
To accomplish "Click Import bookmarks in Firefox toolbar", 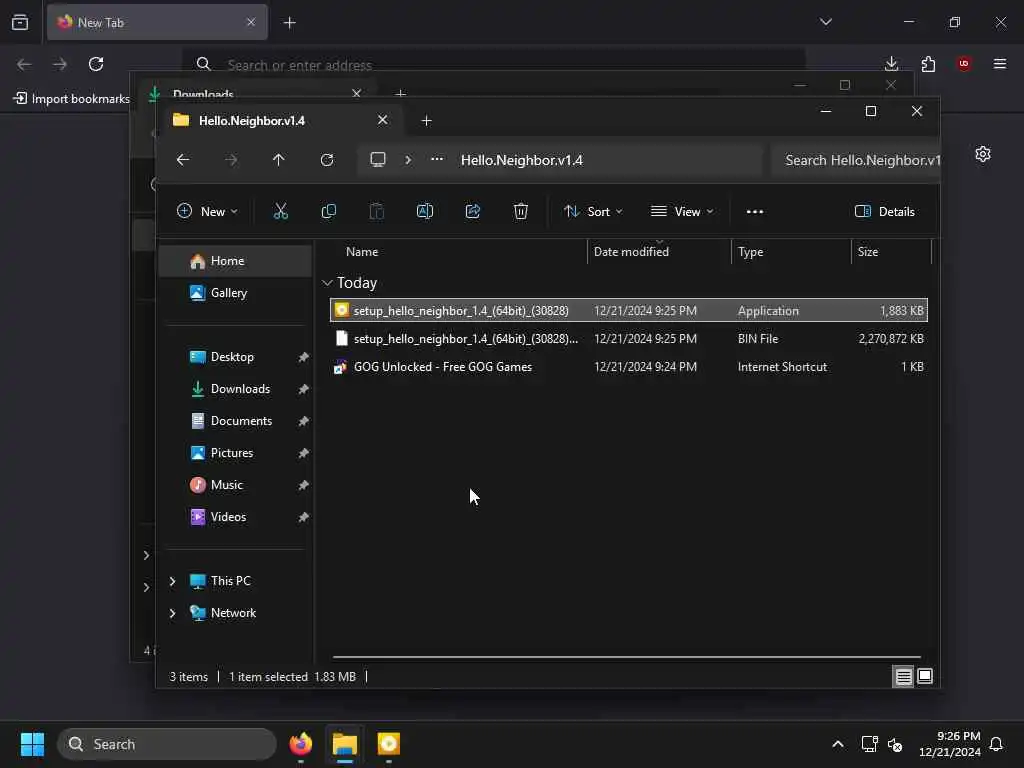I will click(72, 99).
